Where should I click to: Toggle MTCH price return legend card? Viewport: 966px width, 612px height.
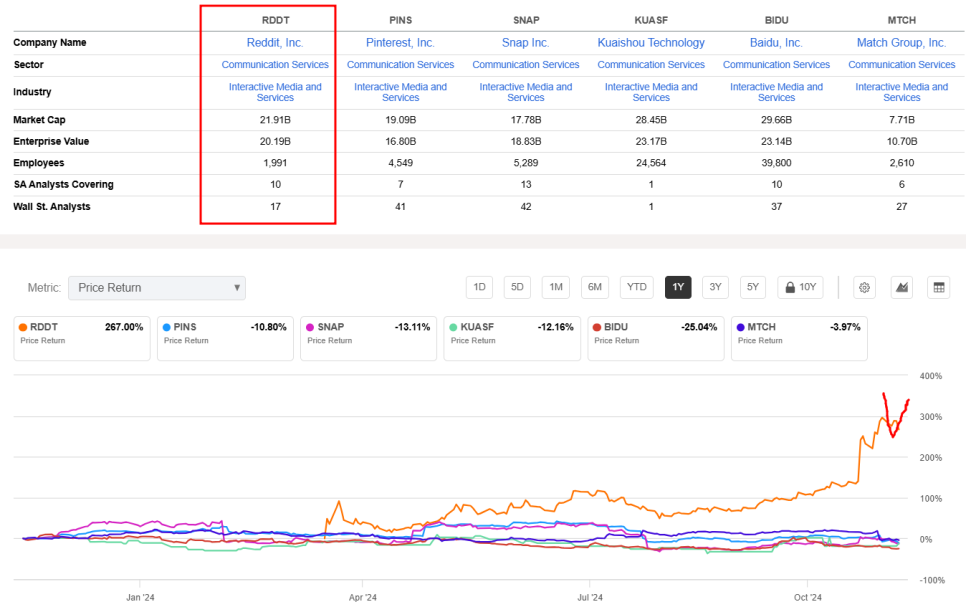click(800, 338)
